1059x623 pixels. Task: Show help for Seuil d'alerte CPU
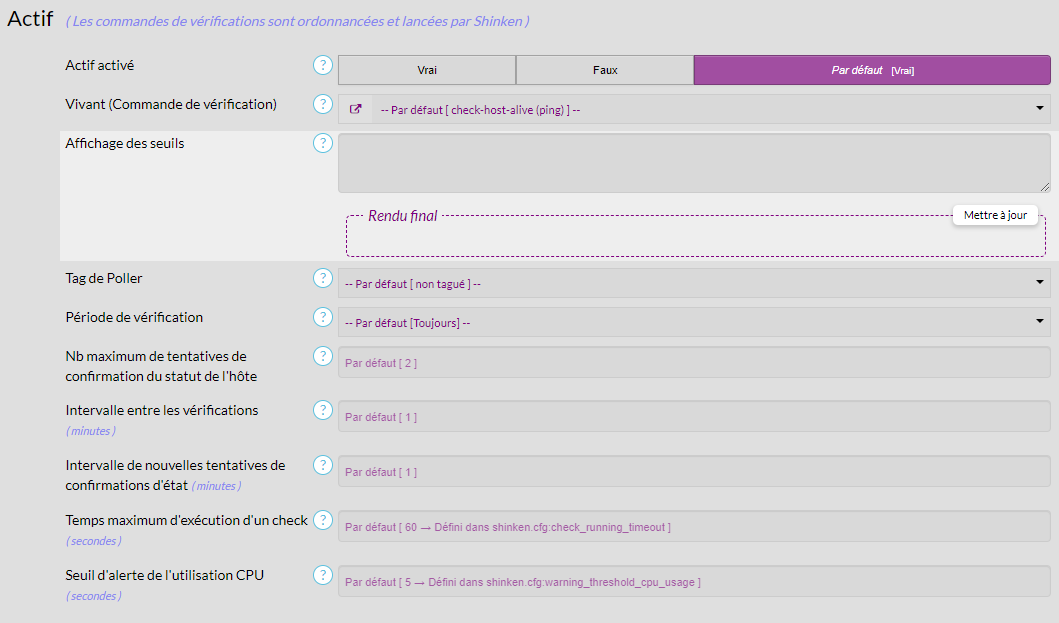pos(322,575)
